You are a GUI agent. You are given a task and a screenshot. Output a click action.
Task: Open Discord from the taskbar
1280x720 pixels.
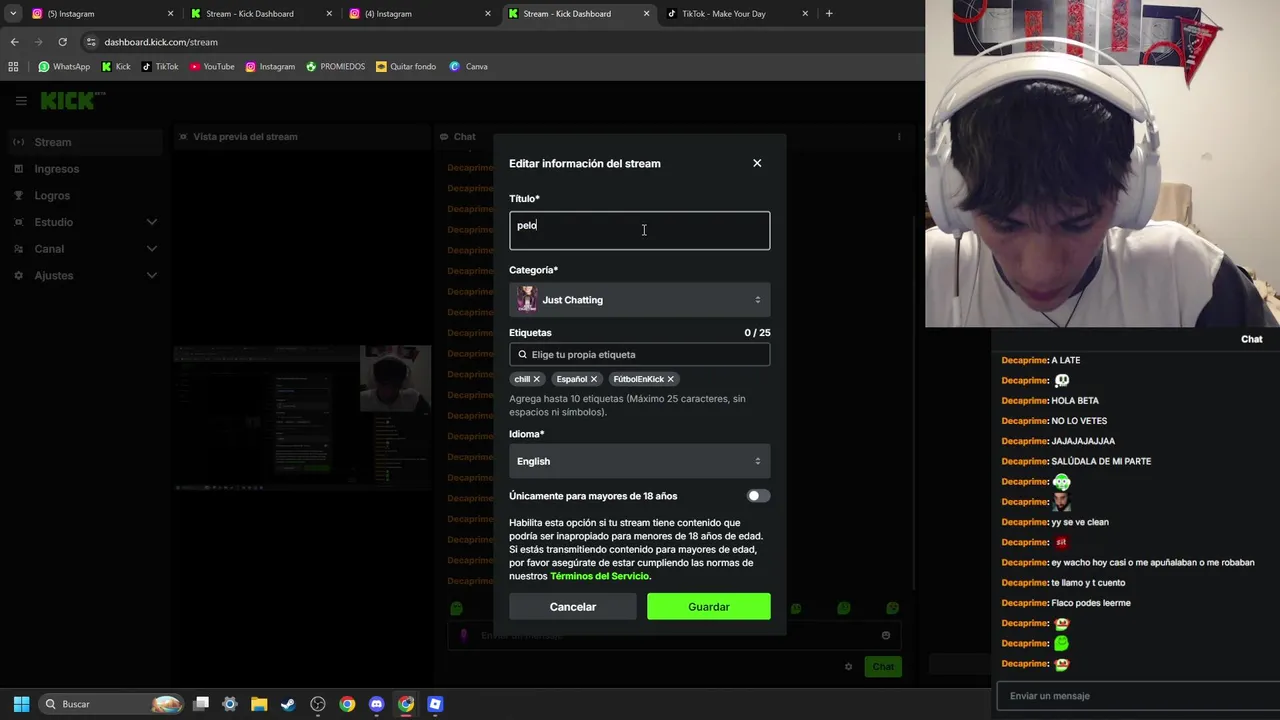376,704
